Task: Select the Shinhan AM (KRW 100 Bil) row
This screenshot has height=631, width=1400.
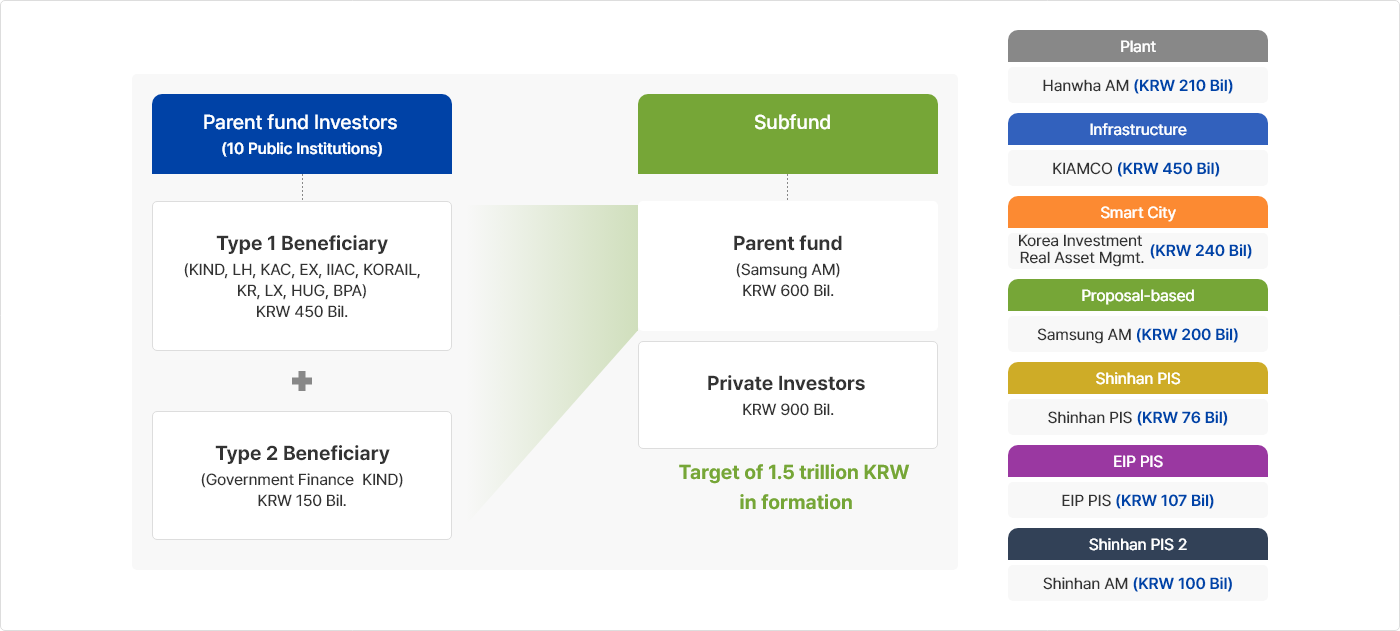Action: 1138,583
